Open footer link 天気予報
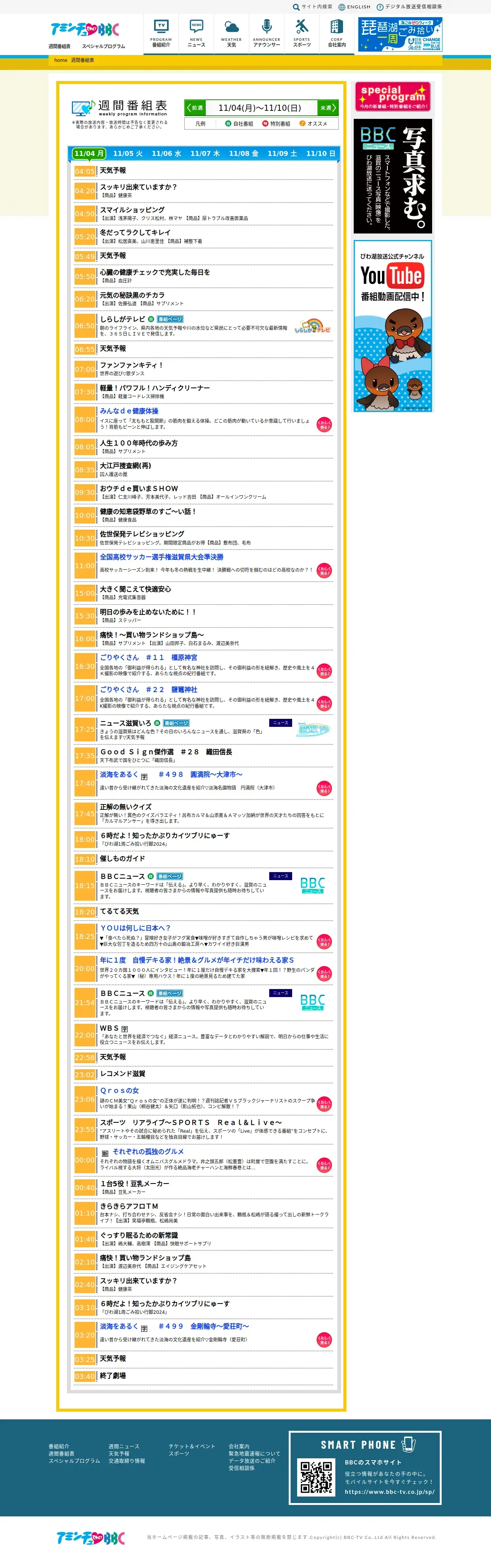This screenshot has width=491, height=1568. click(x=119, y=1454)
